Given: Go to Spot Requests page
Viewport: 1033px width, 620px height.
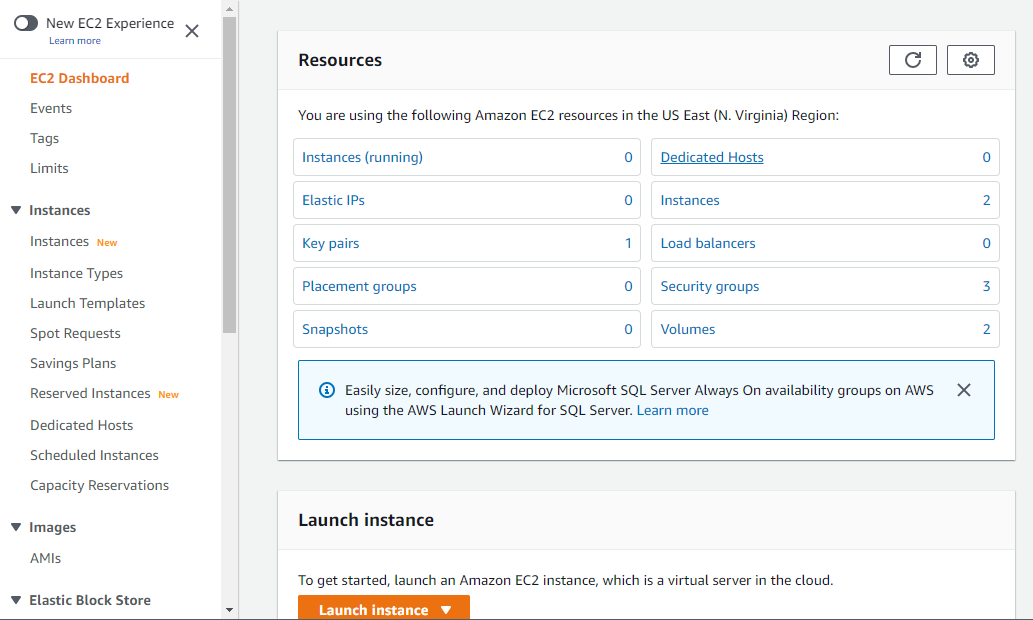Looking at the screenshot, I should 75,333.
